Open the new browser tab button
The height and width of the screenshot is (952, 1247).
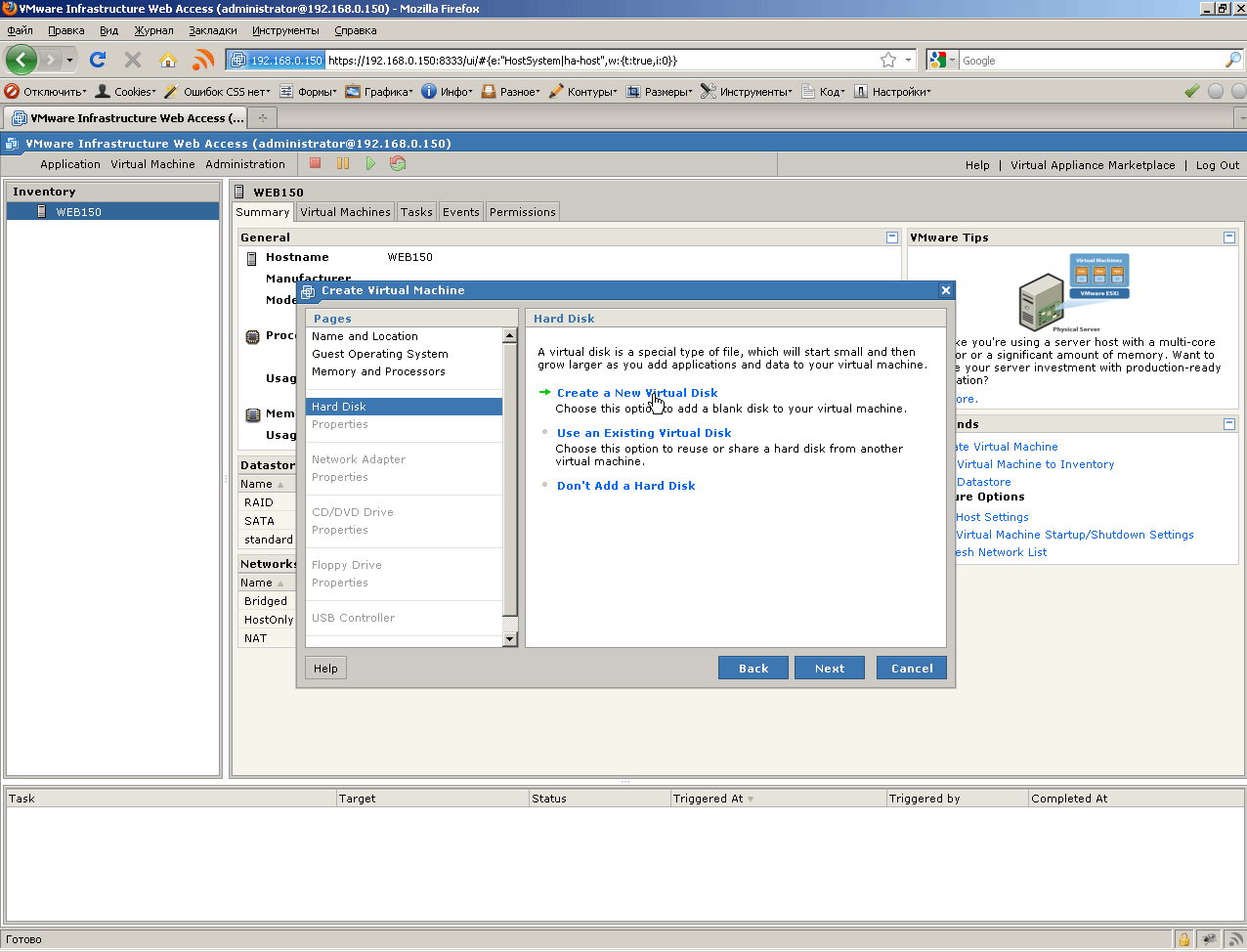(x=262, y=118)
